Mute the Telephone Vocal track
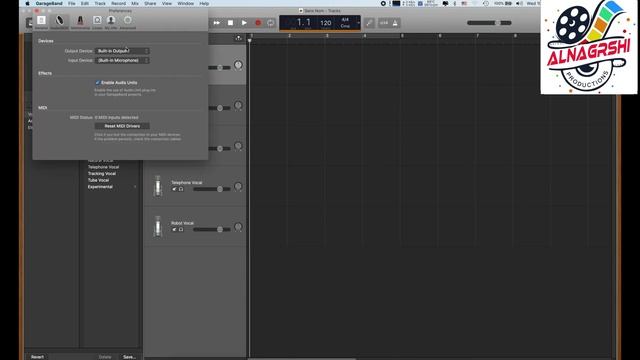The width and height of the screenshot is (640, 360). (x=174, y=189)
